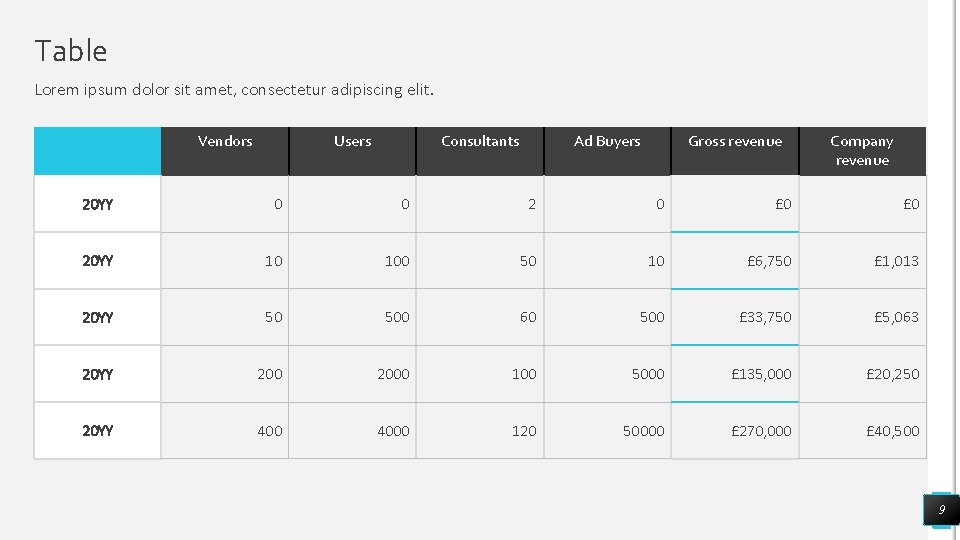The height and width of the screenshot is (540, 960).
Task: Click the Gross revenue column header
Action: click(735, 142)
